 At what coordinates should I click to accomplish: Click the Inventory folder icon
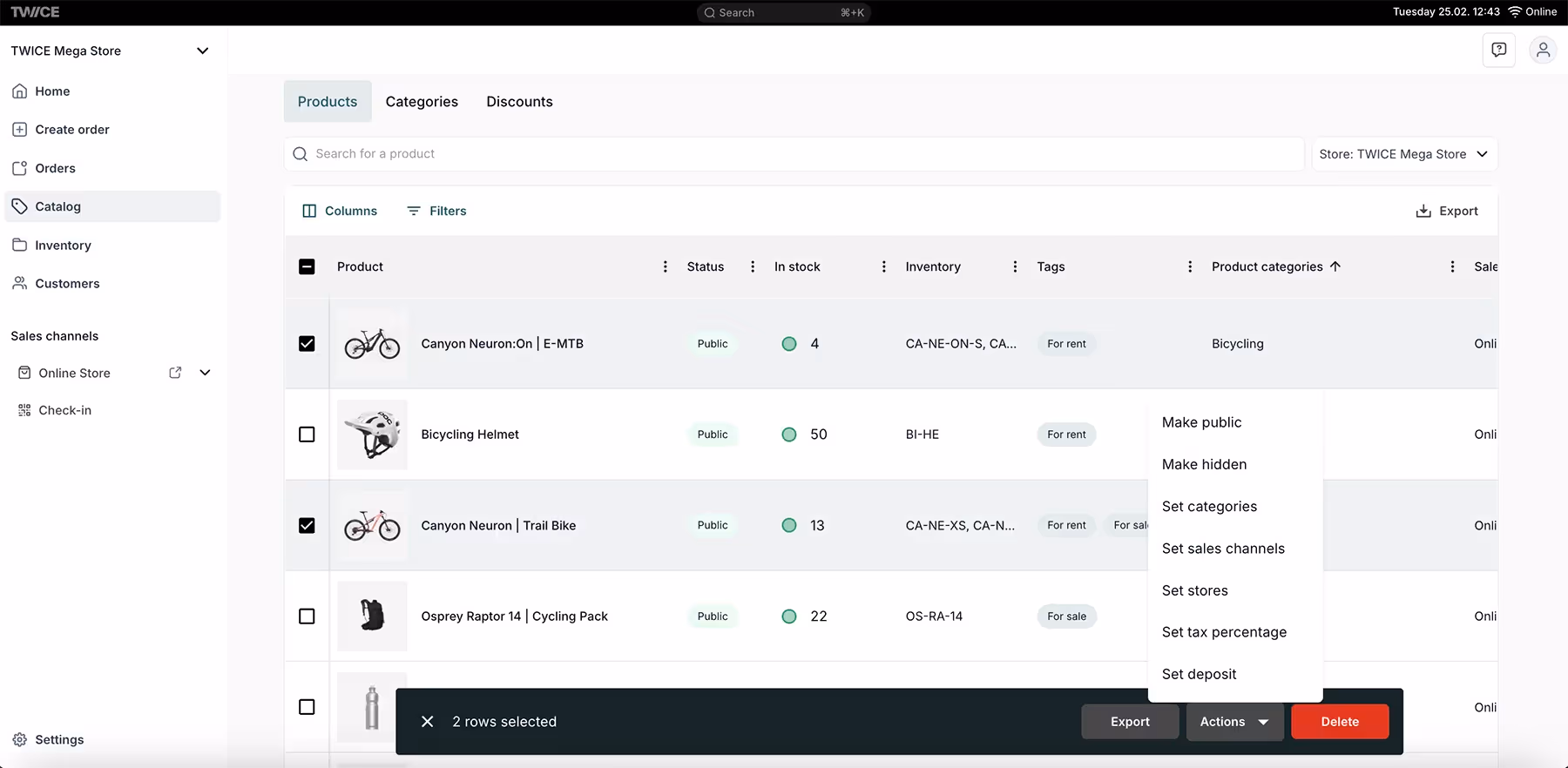click(x=19, y=246)
